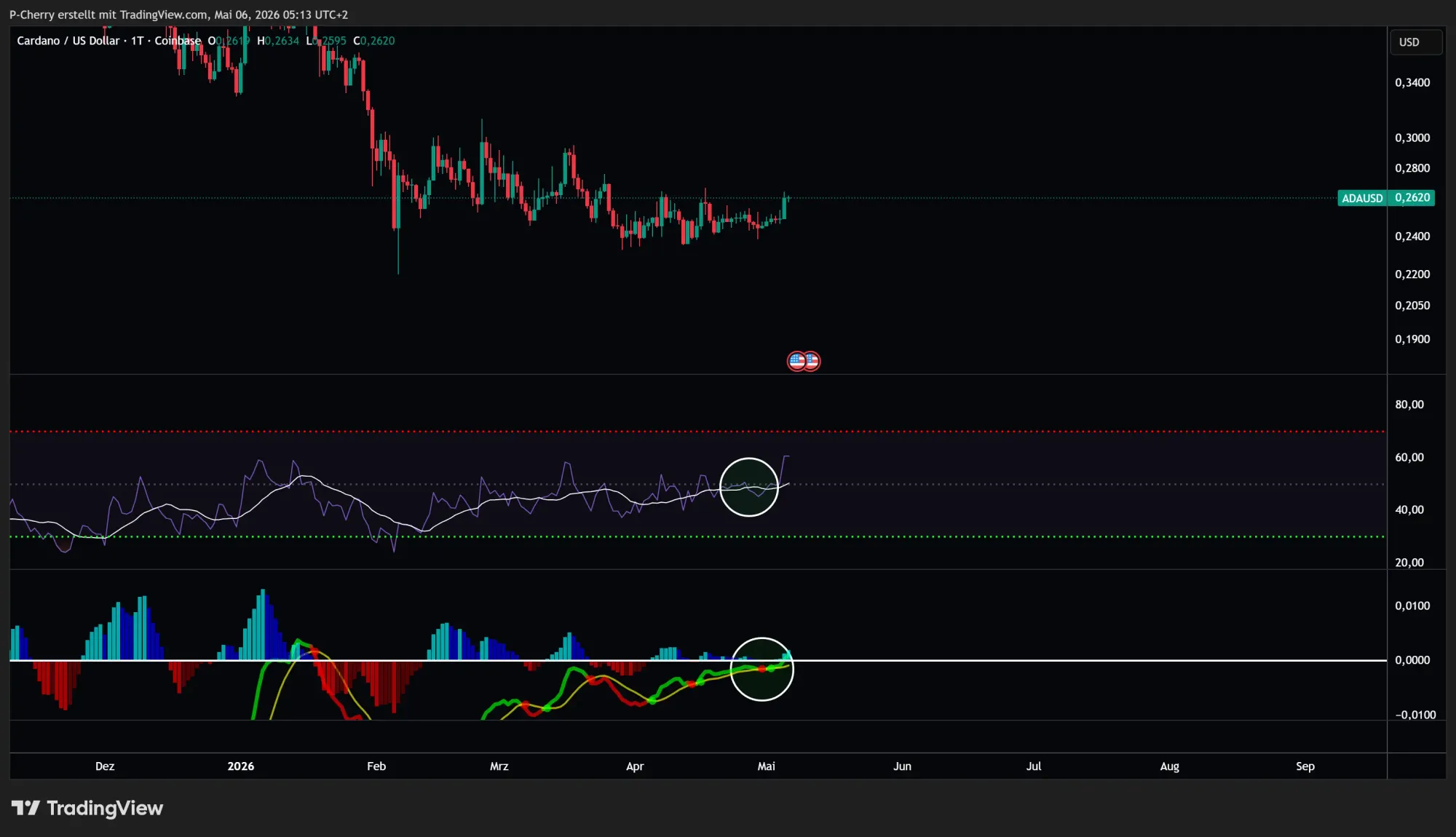Click the TradingView logo
This screenshot has width=1456, height=837.
point(87,808)
